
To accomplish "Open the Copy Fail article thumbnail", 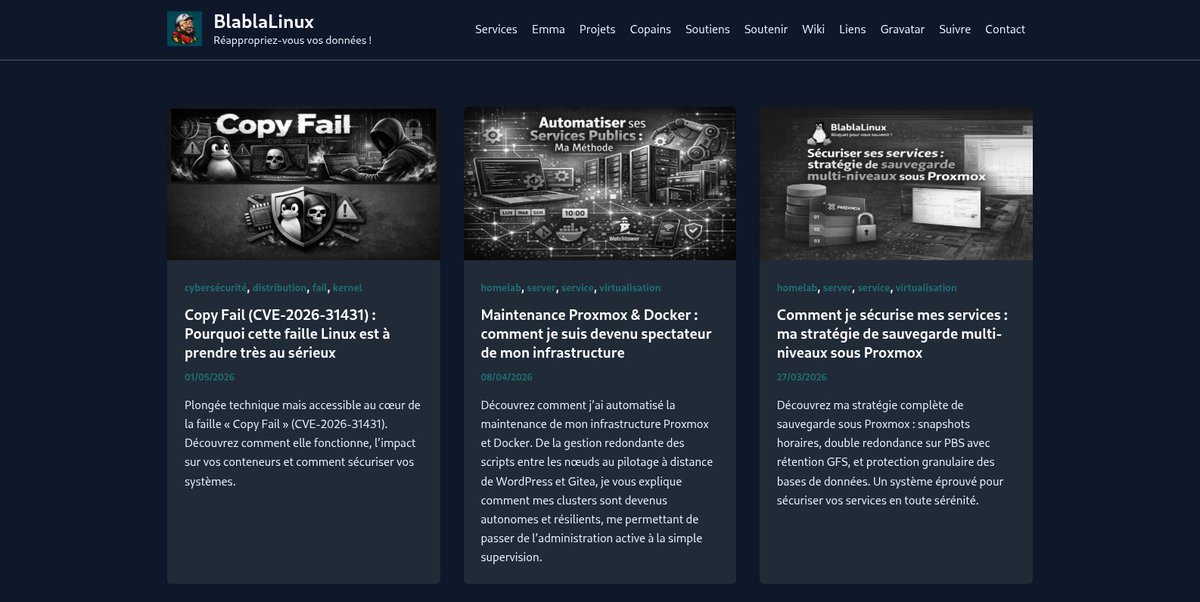I will (304, 184).
